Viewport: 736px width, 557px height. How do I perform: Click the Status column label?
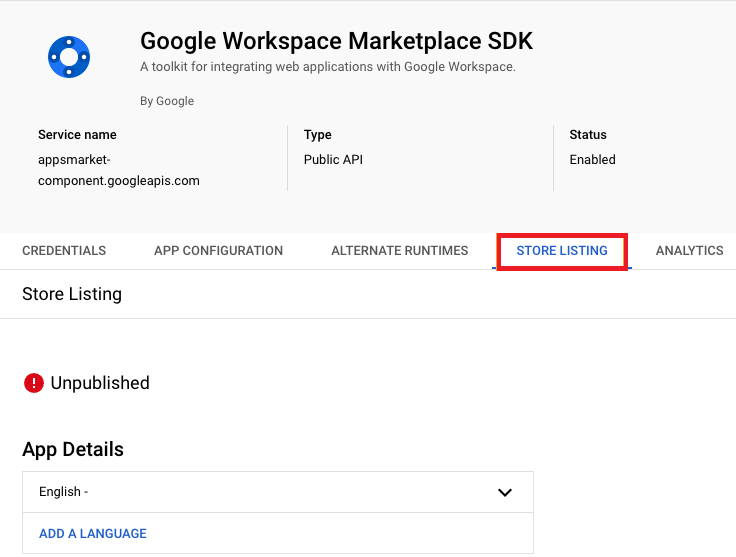(588, 135)
